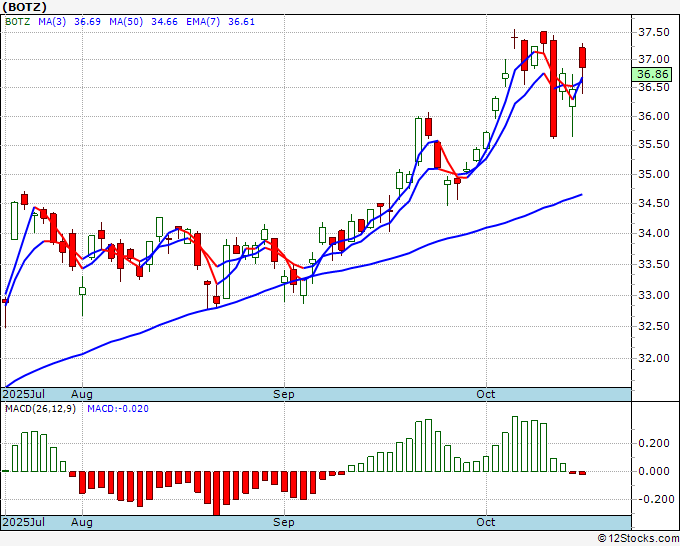Click Sep on the price chart axis

[284, 394]
